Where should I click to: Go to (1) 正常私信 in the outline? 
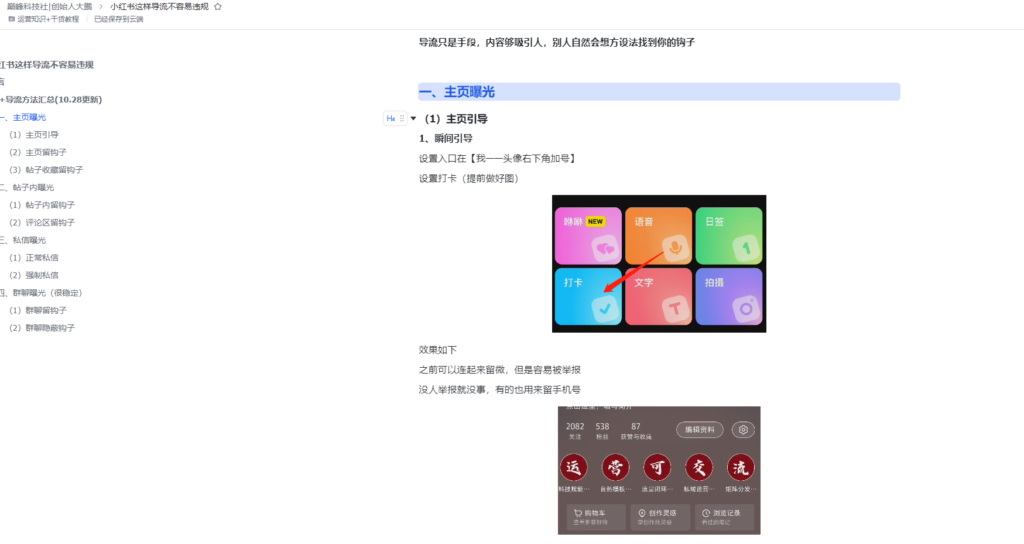34,257
